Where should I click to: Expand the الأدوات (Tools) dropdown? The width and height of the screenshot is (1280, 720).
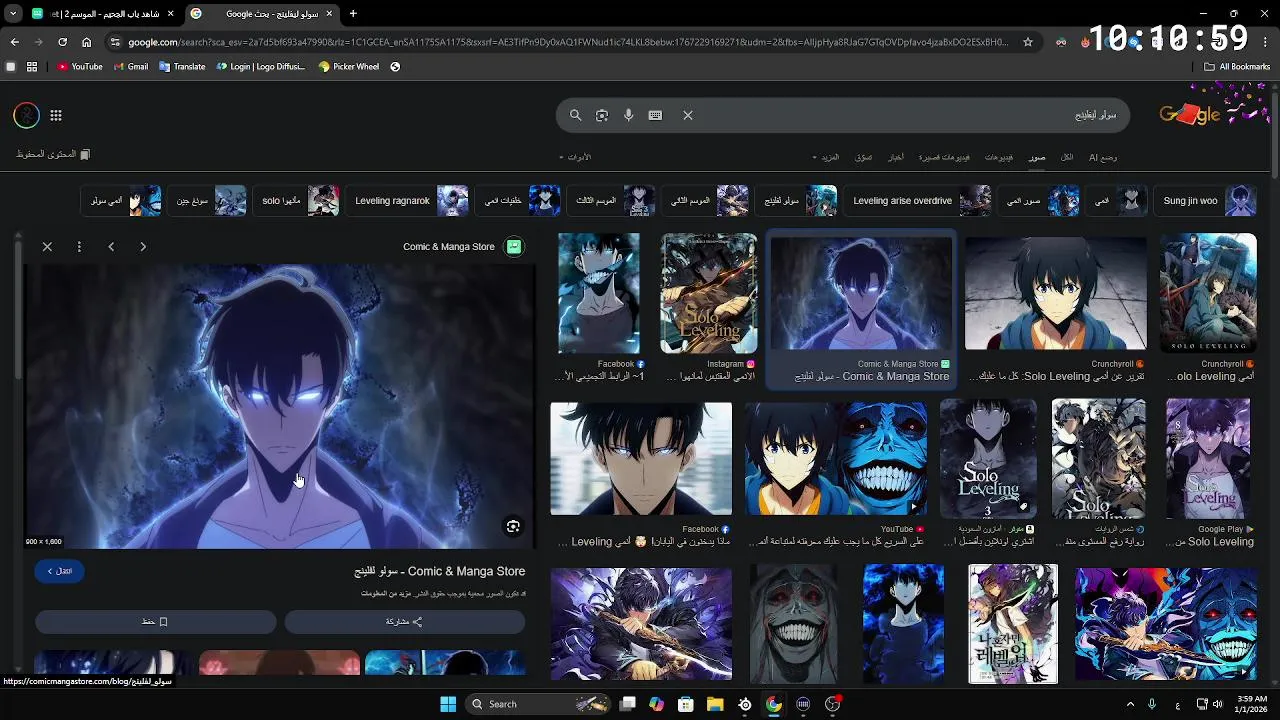pos(575,157)
